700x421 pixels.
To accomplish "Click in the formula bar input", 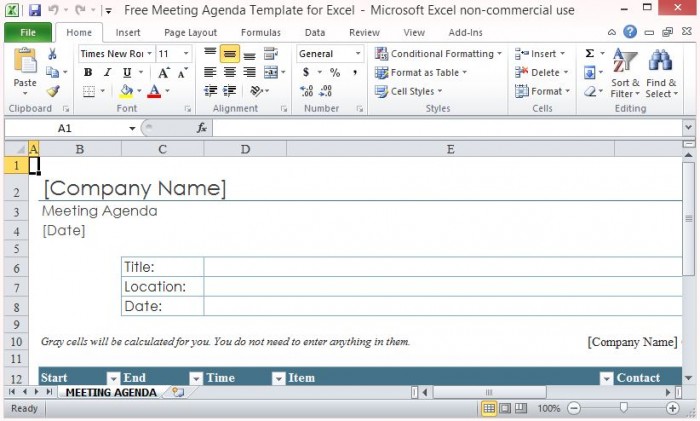I will coord(447,128).
